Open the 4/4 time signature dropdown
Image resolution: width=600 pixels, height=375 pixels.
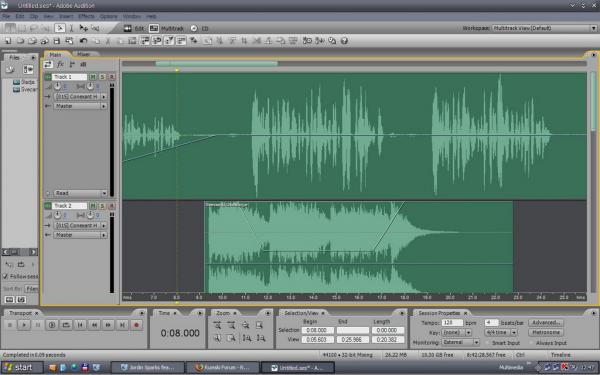tap(501, 333)
